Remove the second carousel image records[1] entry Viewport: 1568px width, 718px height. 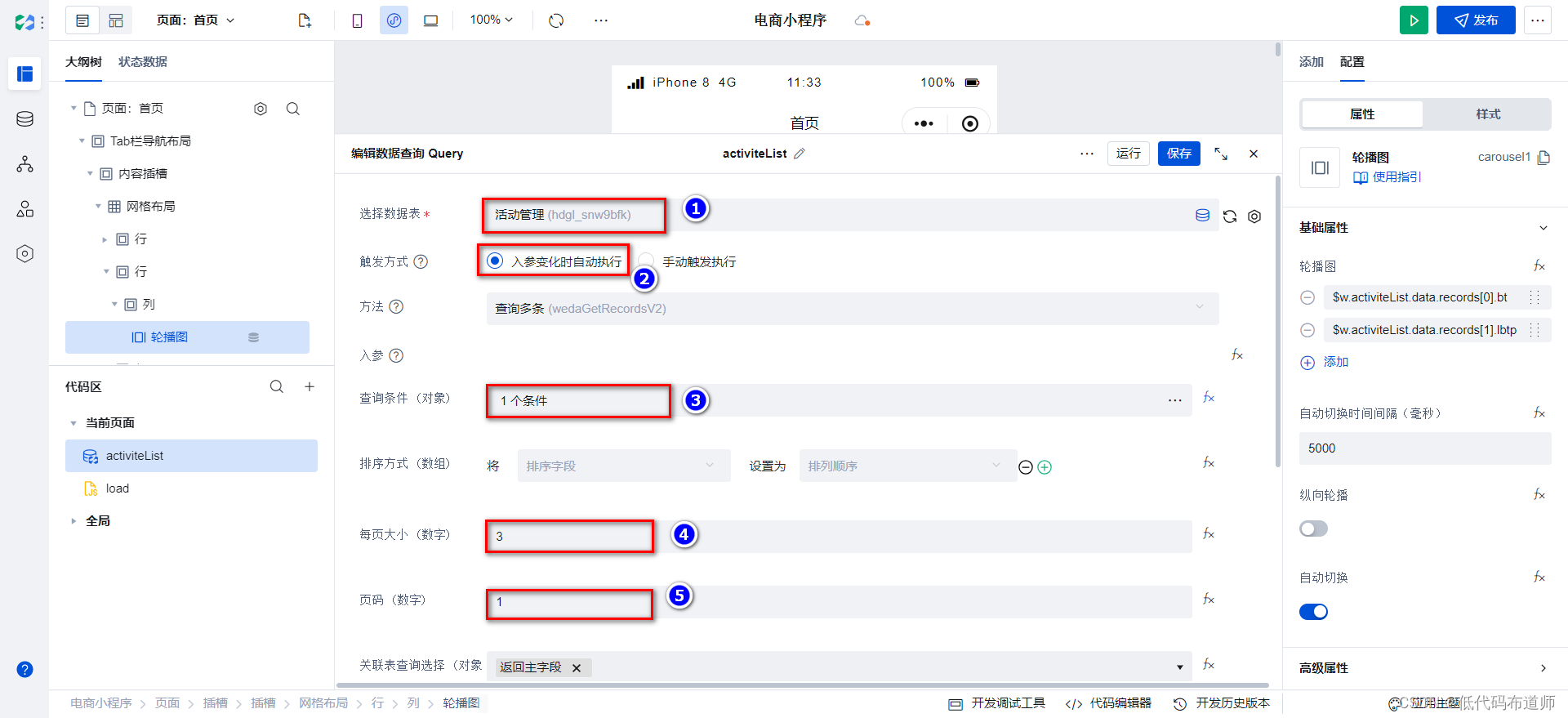point(1307,330)
